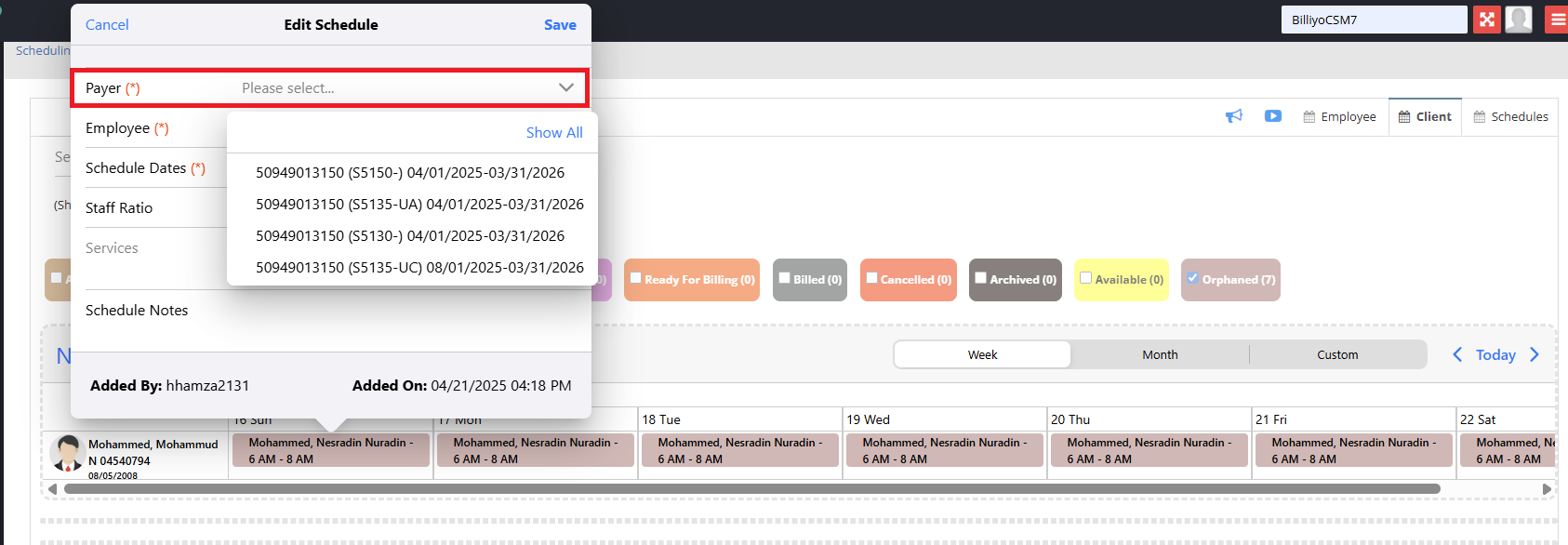This screenshot has width=1568, height=545.
Task: Go to next week arrow
Action: [1535, 354]
